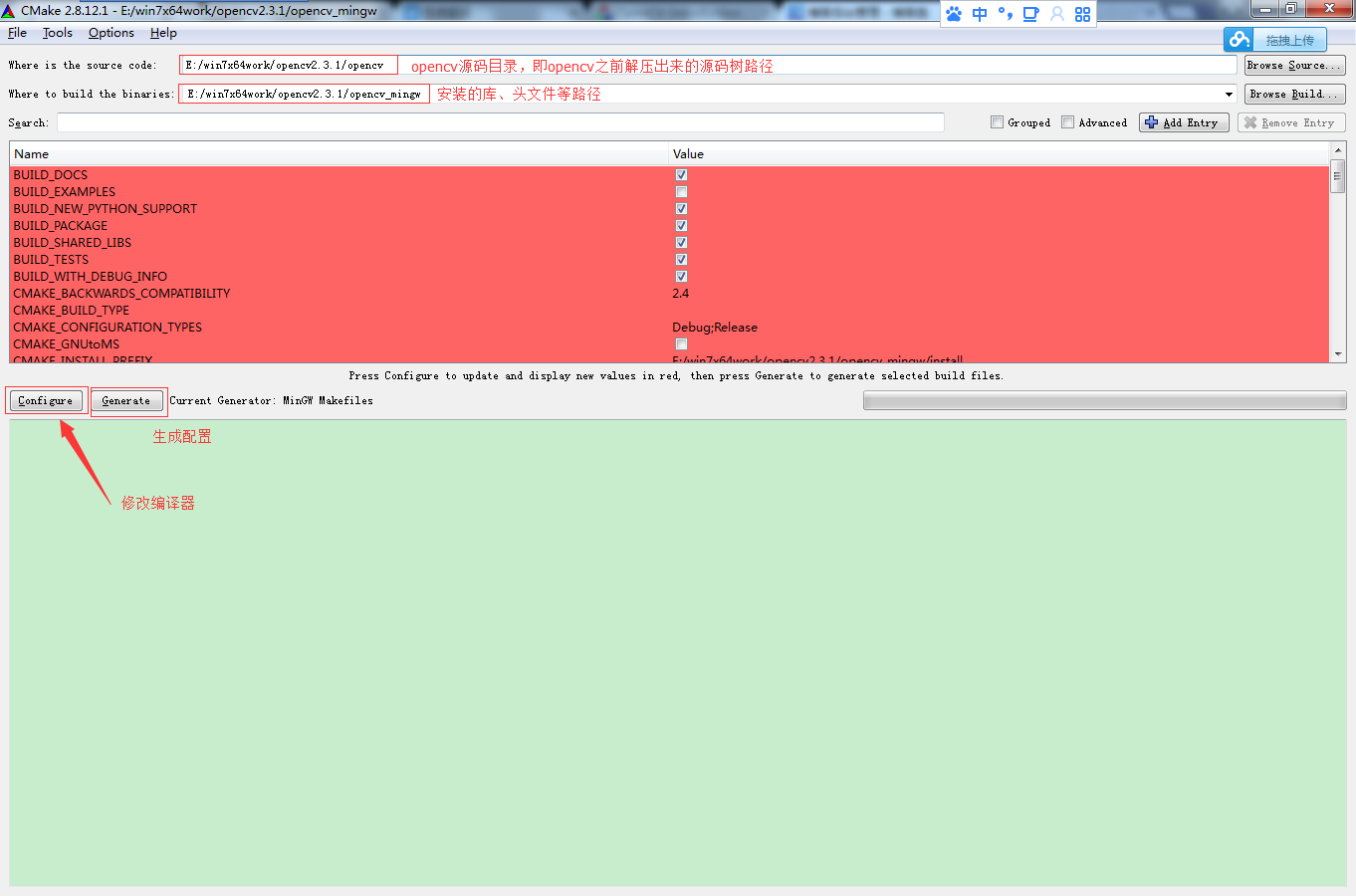Enable the BUILD_EXAMPLES option
This screenshot has height=896, width=1356.
tap(681, 192)
